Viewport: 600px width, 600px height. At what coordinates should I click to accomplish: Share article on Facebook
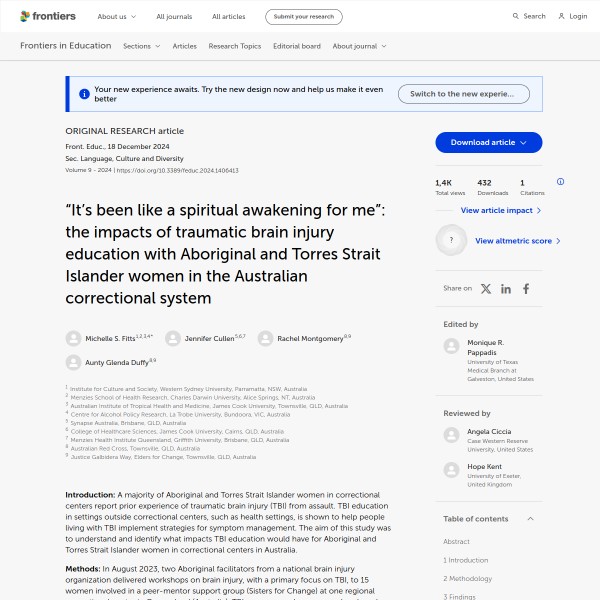tap(526, 288)
